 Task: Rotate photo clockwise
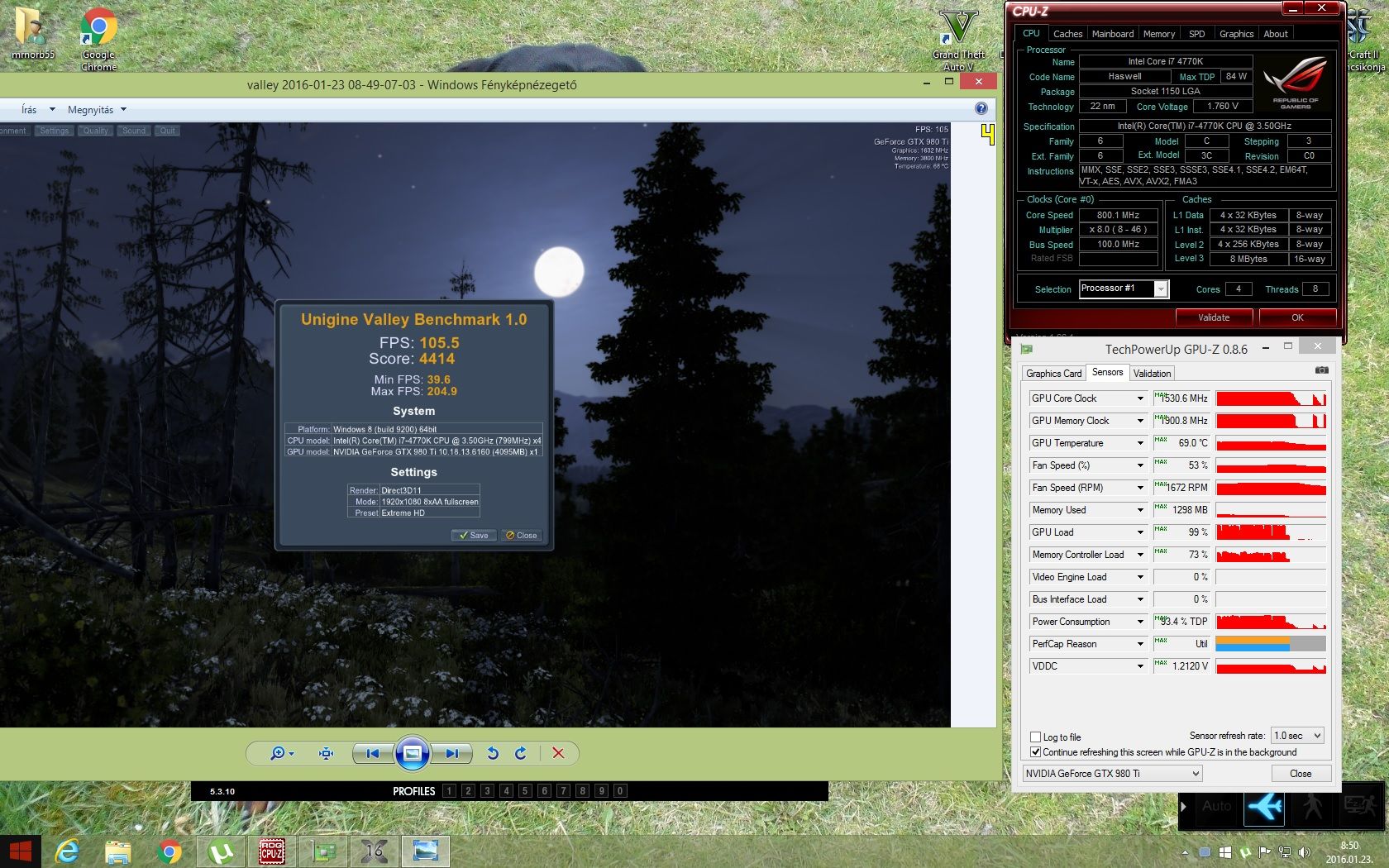coord(521,753)
